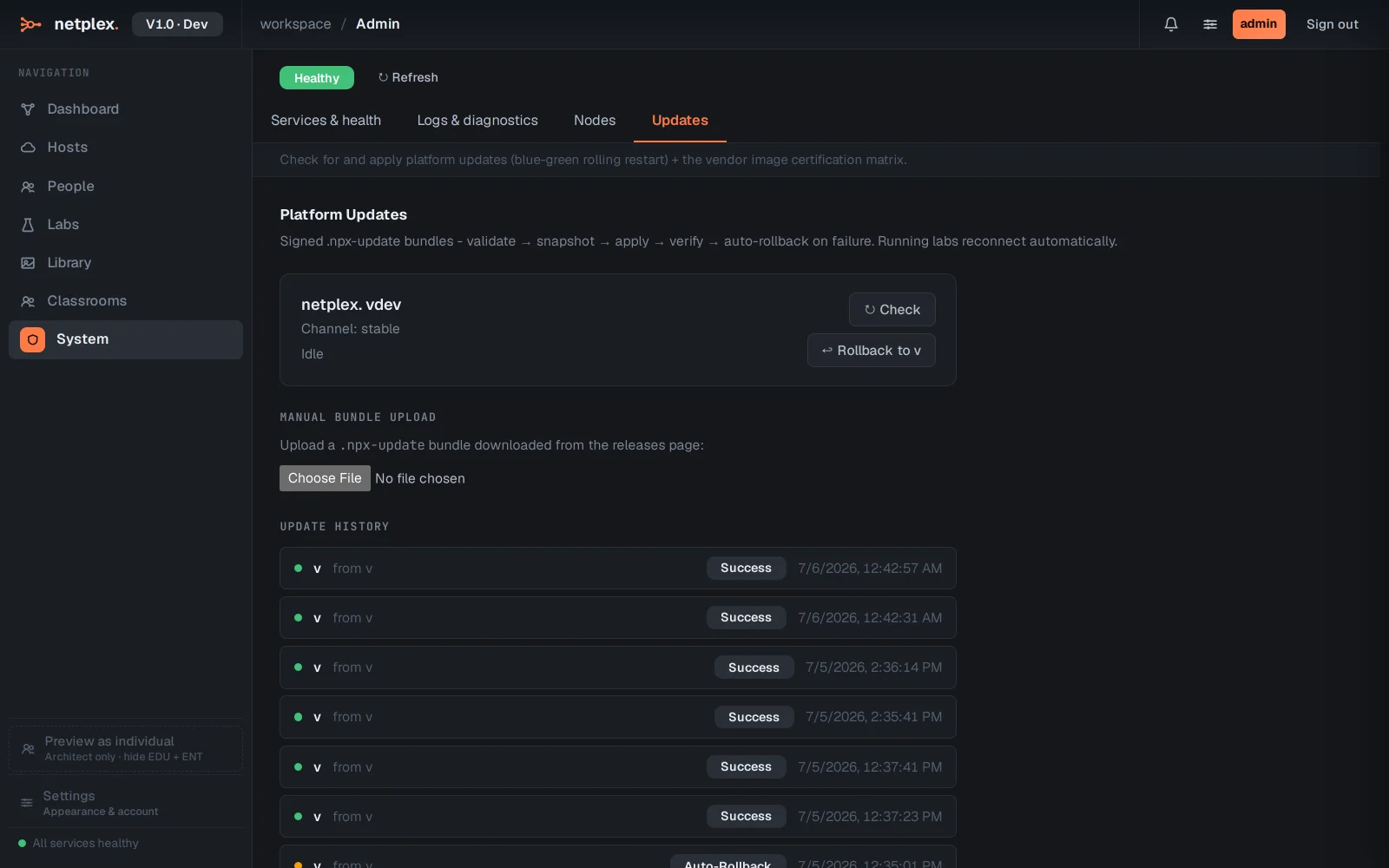The height and width of the screenshot is (868, 1389).
Task: Click the Idle status text
Action: (313, 354)
